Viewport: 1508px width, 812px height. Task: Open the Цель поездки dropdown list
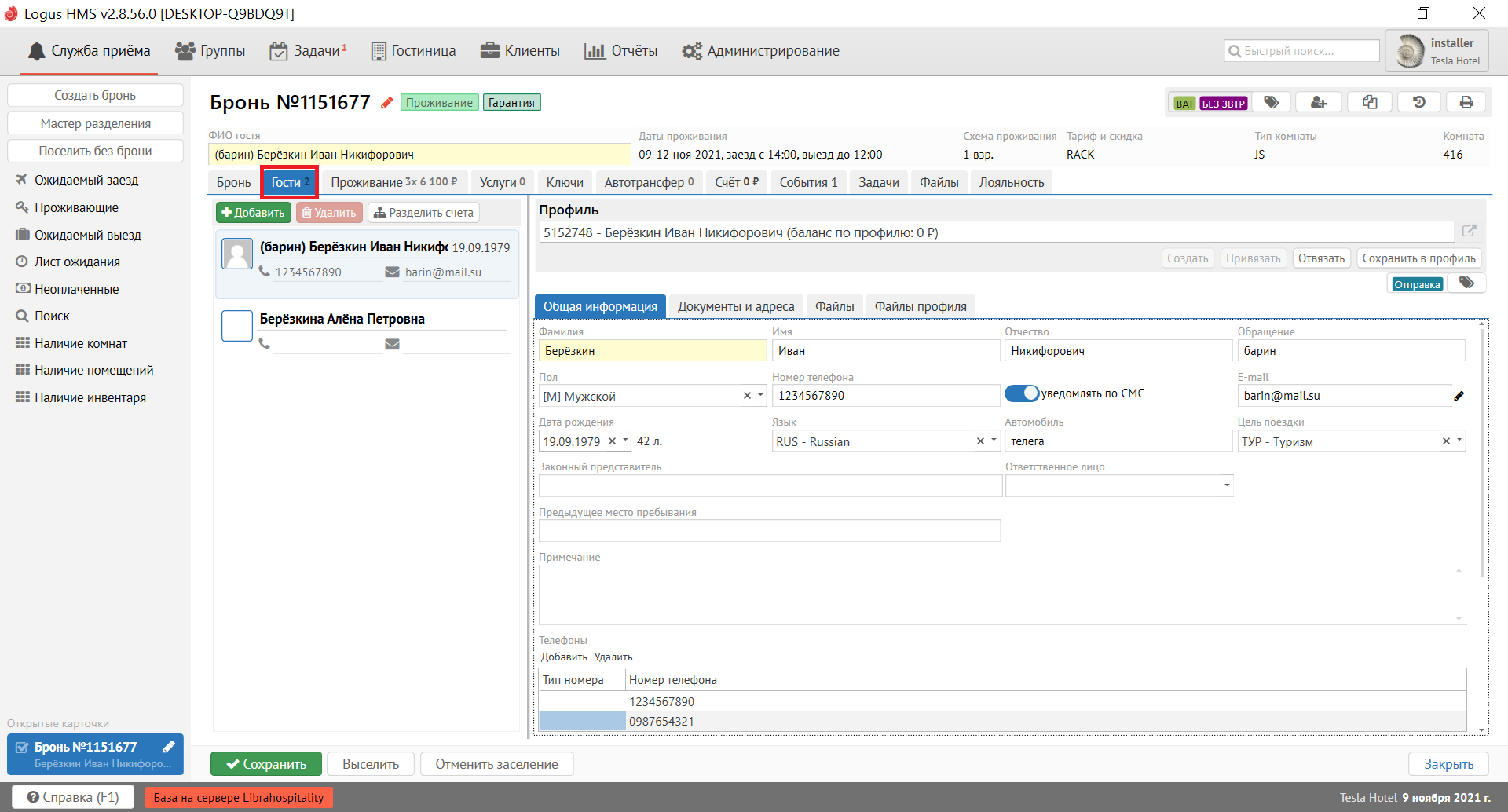pyautogui.click(x=1459, y=441)
